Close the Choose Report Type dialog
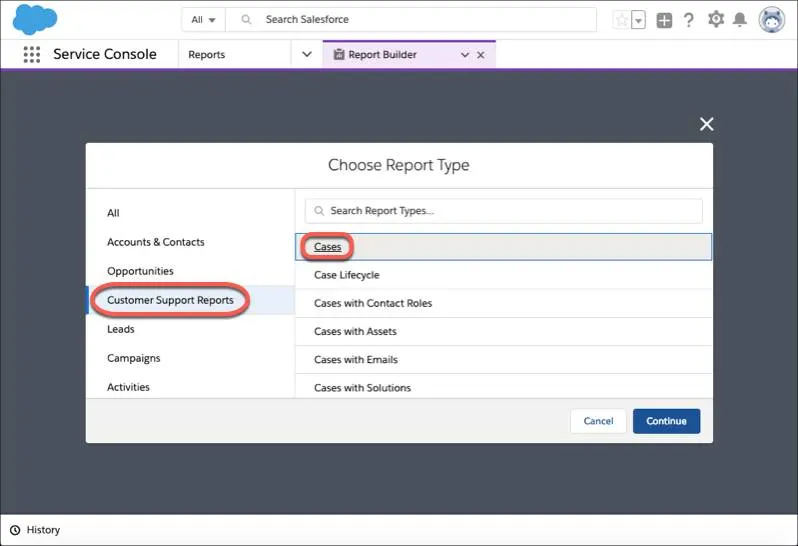Image resolution: width=798 pixels, height=546 pixels. (706, 124)
